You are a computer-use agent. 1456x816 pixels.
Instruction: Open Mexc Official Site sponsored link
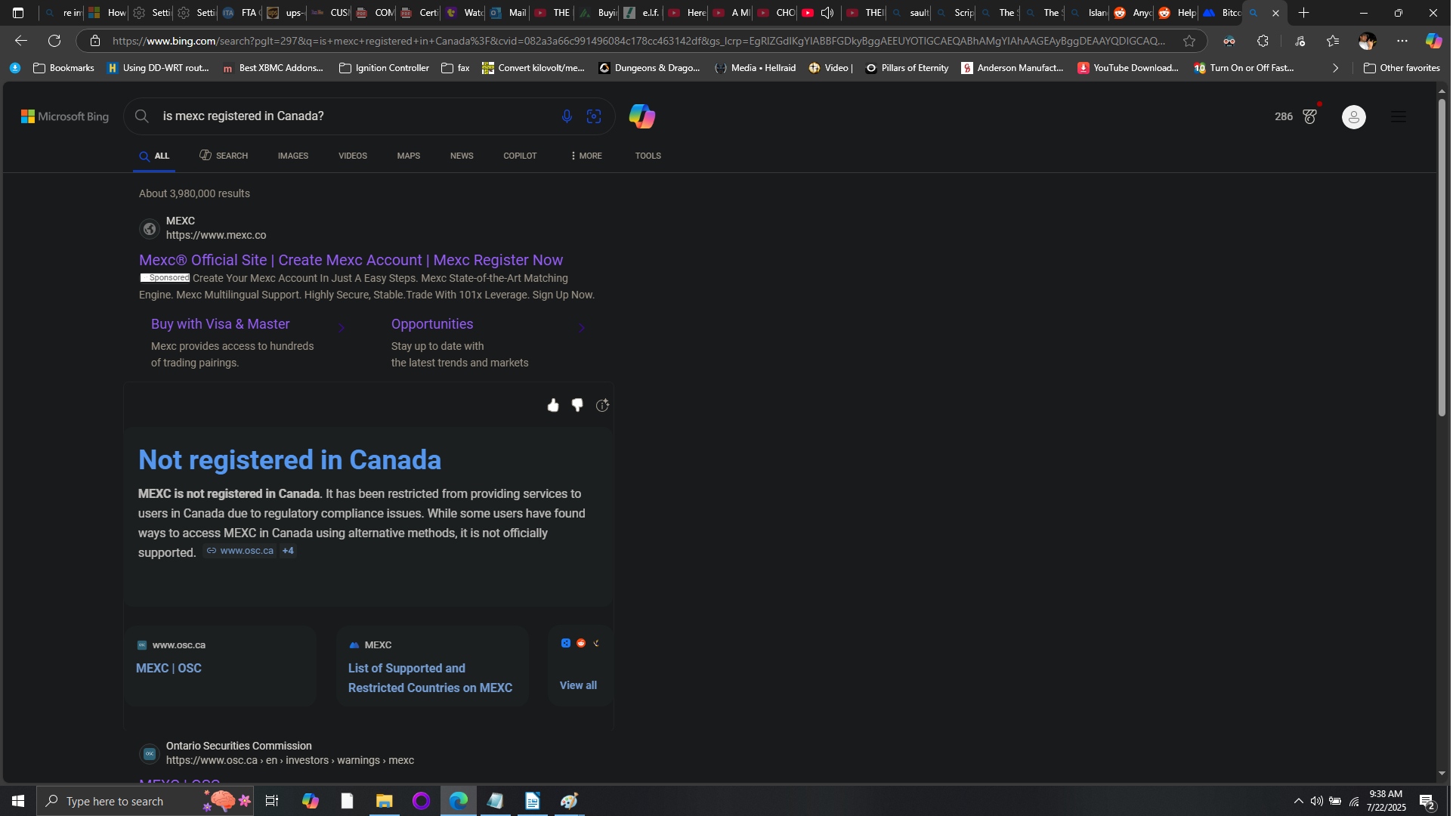coord(351,260)
